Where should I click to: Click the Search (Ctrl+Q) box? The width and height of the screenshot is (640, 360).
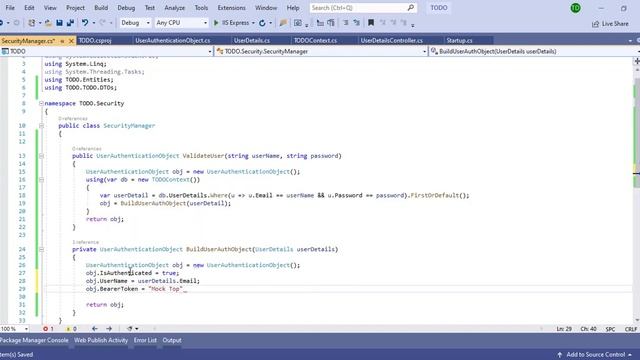(363, 8)
